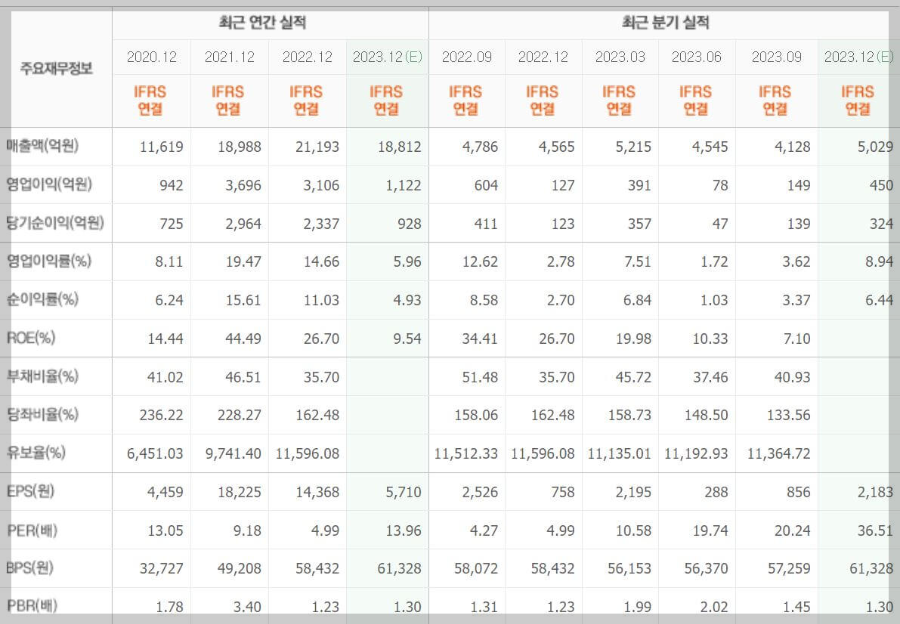900x624 pixels.
Task: Click the net income value 2,964
Action: click(x=243, y=224)
